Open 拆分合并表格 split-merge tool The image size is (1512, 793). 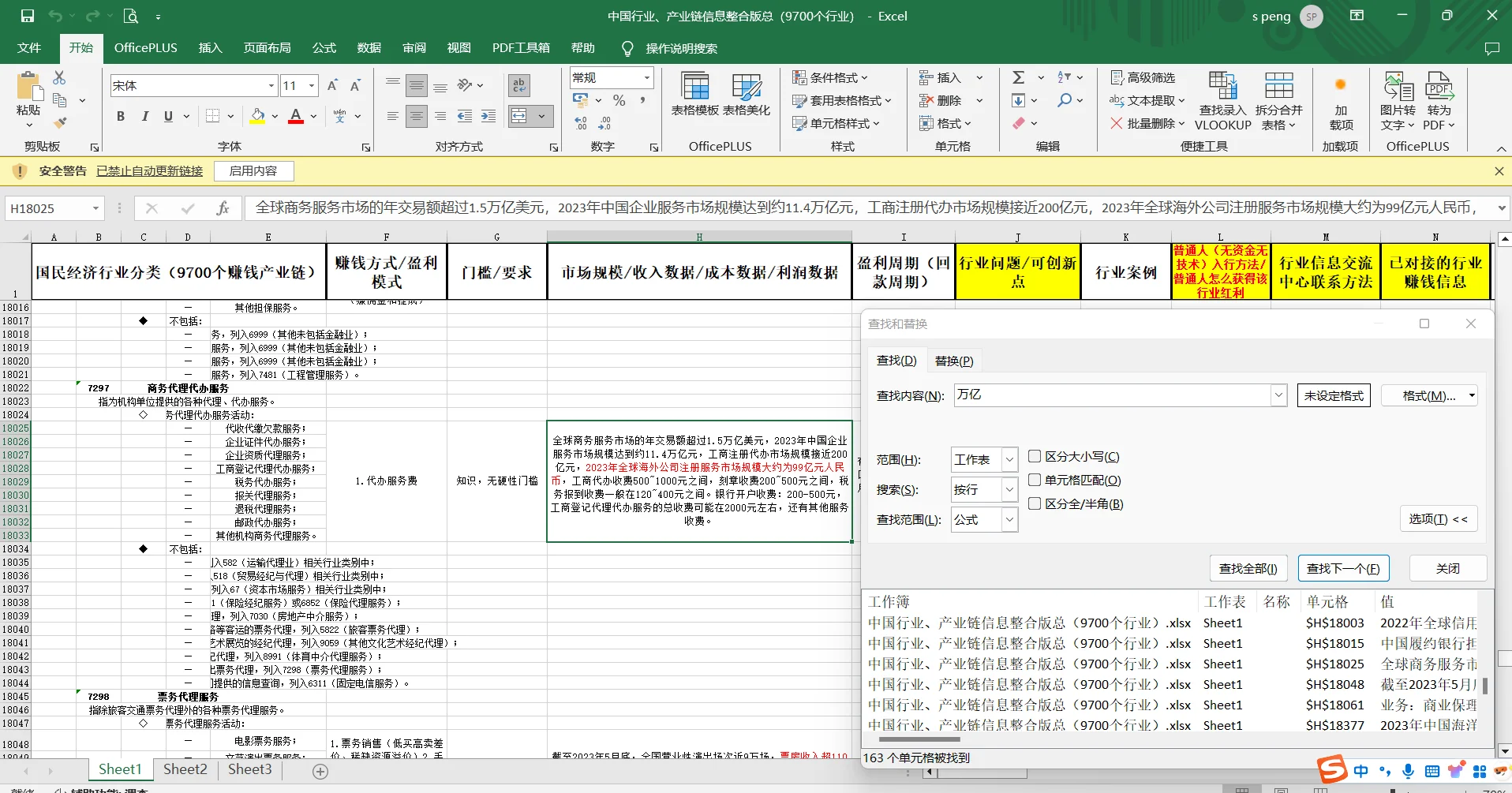[x=1278, y=101]
